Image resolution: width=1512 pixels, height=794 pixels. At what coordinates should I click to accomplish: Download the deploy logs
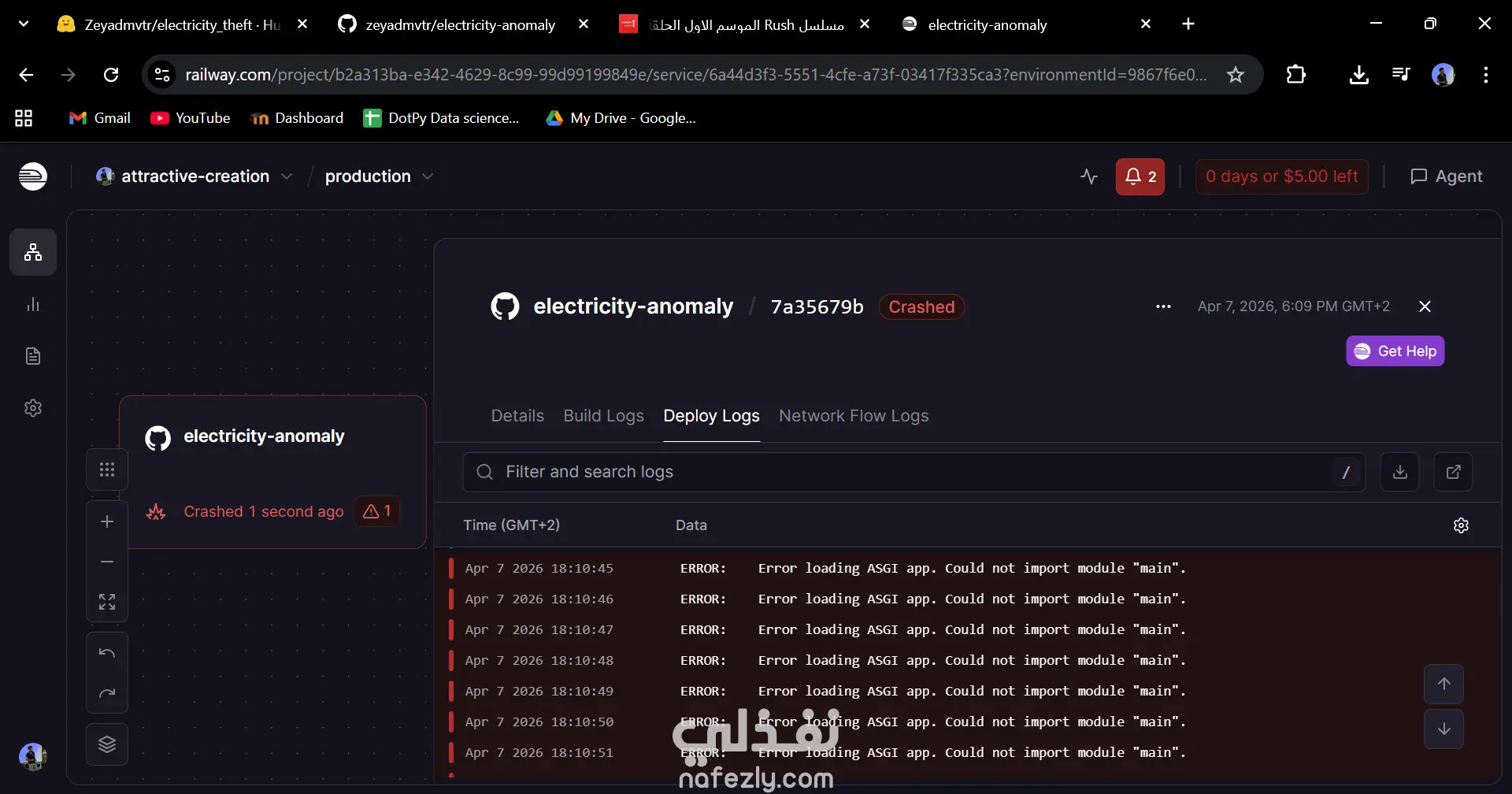pyautogui.click(x=1400, y=472)
